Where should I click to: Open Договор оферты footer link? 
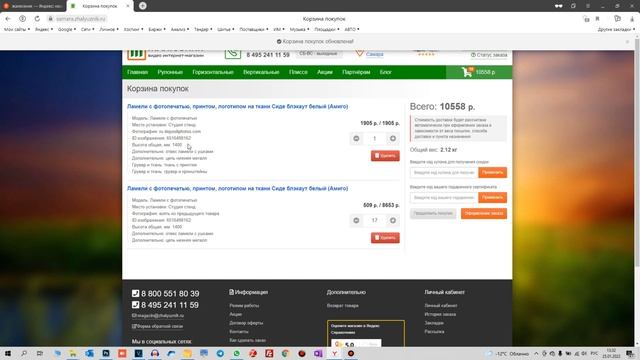pos(246,323)
